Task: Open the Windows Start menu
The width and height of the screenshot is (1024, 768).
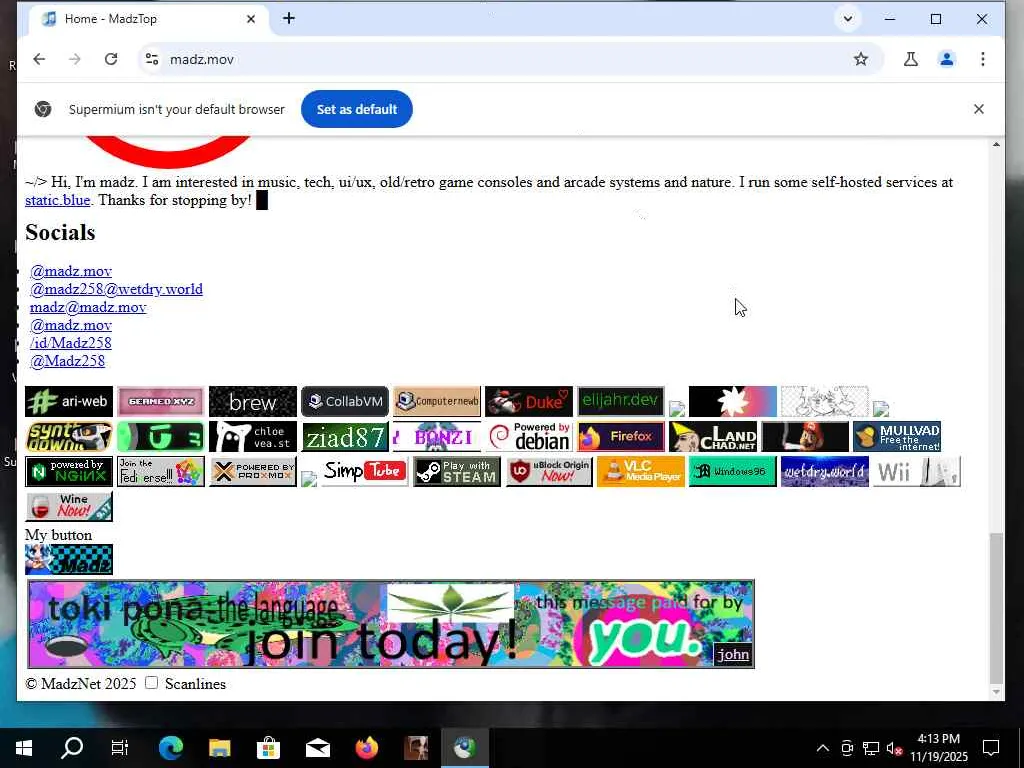Action: pos(24,748)
